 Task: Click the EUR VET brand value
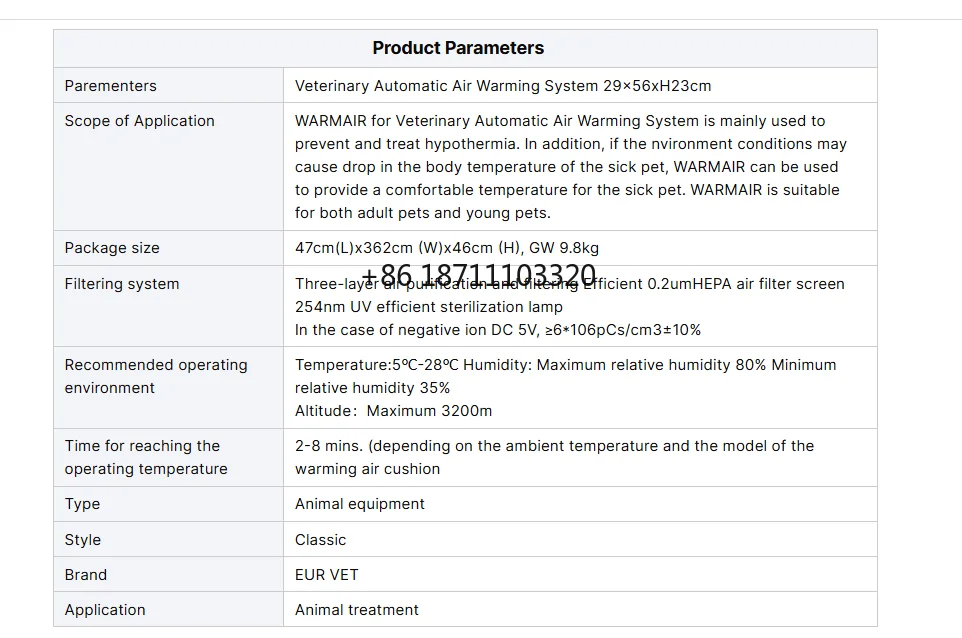click(x=327, y=575)
